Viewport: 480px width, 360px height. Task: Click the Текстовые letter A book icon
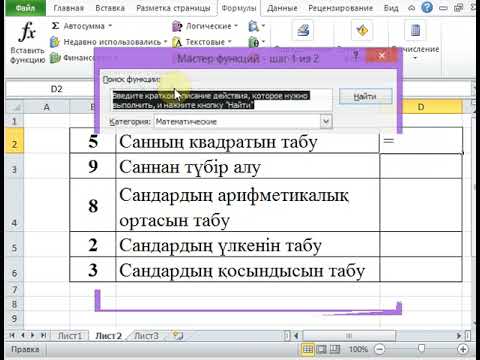[178, 42]
